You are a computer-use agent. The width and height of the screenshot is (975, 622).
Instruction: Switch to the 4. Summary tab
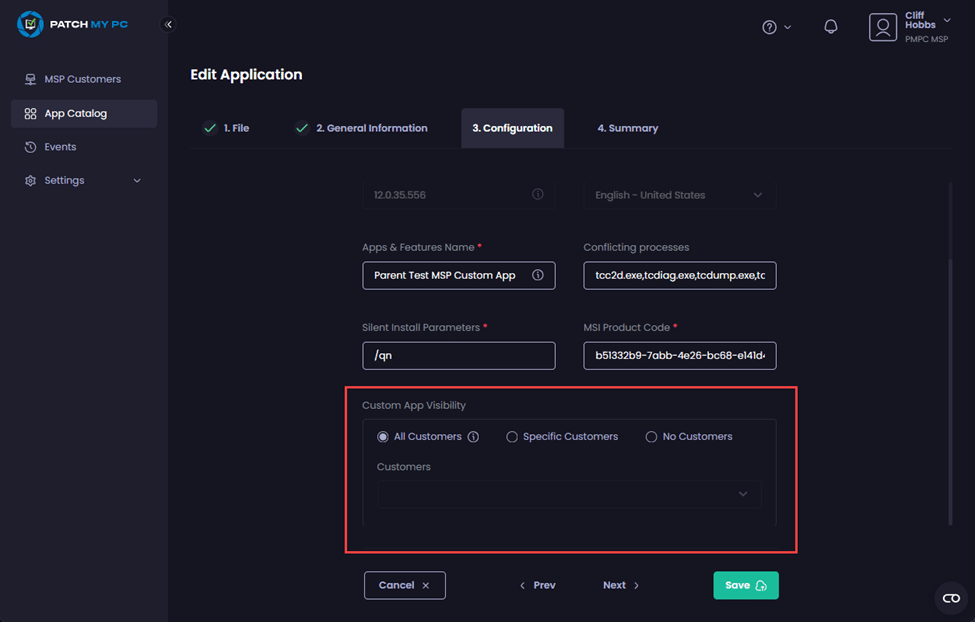627,128
